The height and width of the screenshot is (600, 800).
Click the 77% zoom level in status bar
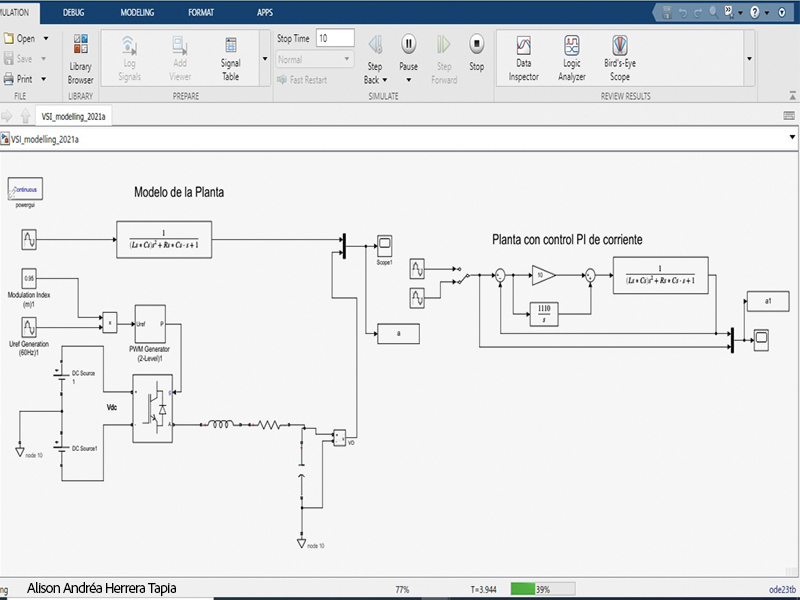click(403, 589)
